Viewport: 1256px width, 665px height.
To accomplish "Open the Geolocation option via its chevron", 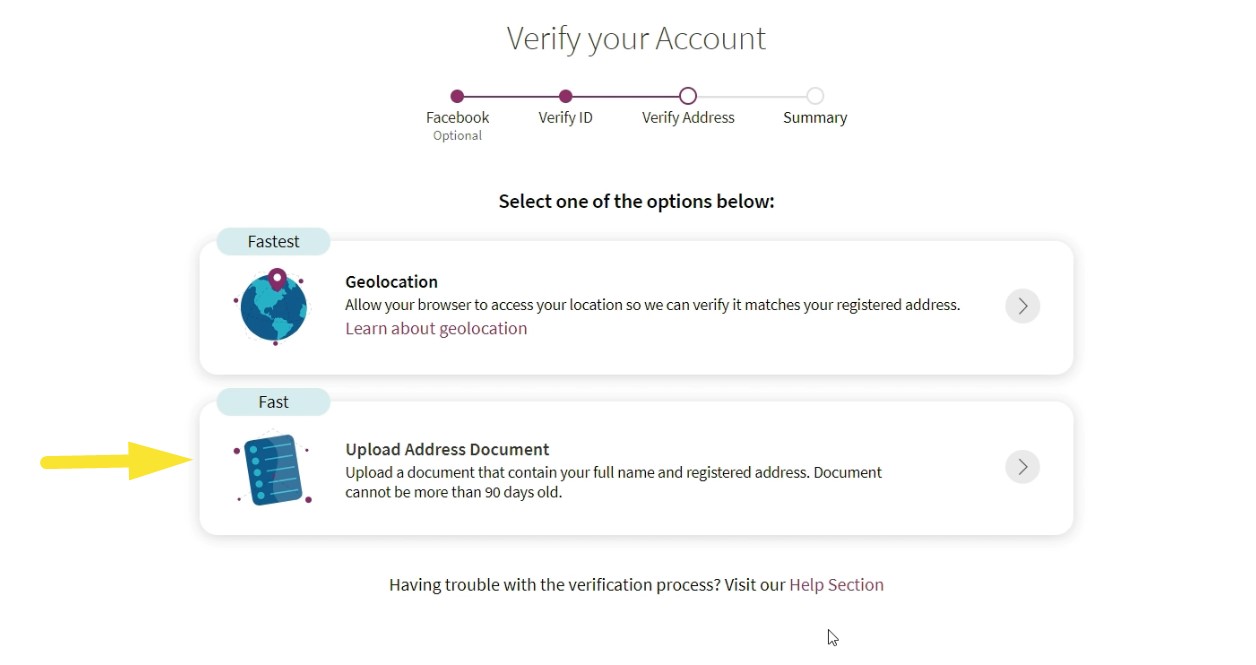I will pyautogui.click(x=1022, y=306).
